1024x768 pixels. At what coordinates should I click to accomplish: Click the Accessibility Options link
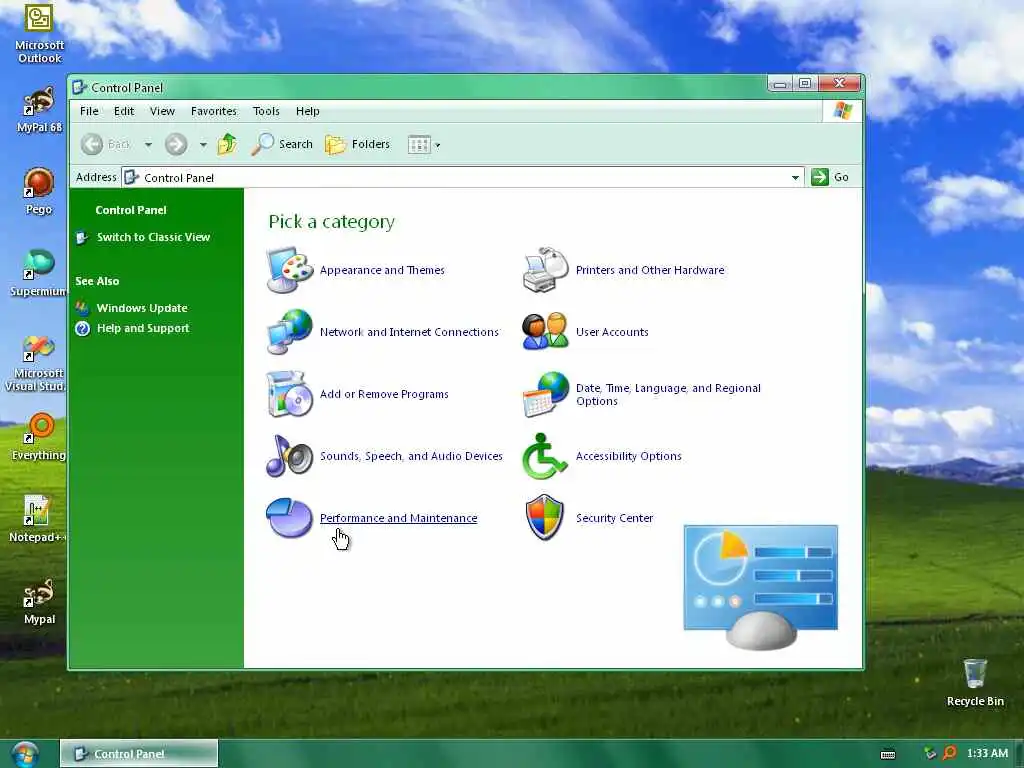click(628, 456)
